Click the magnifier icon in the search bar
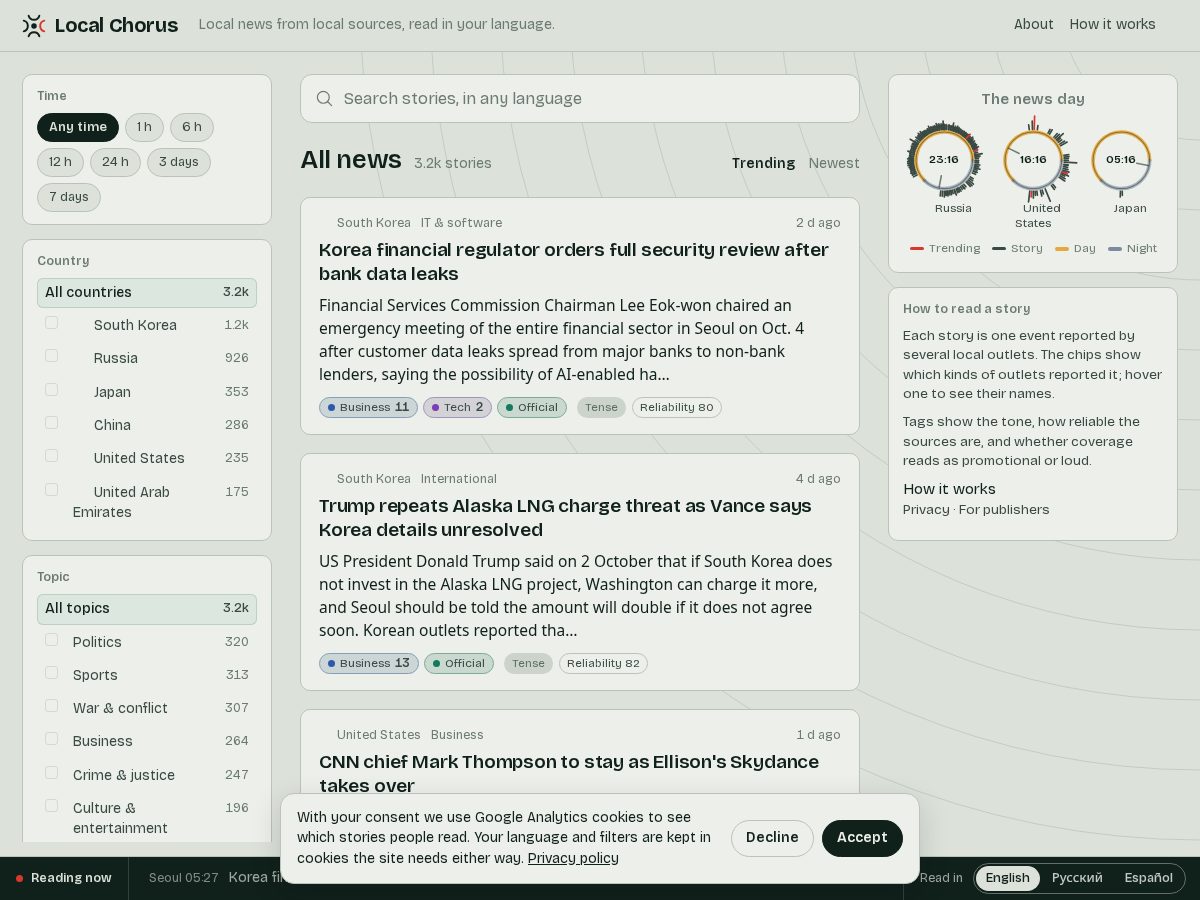Screen dimensions: 1200x900 pyautogui.click(x=324, y=98)
